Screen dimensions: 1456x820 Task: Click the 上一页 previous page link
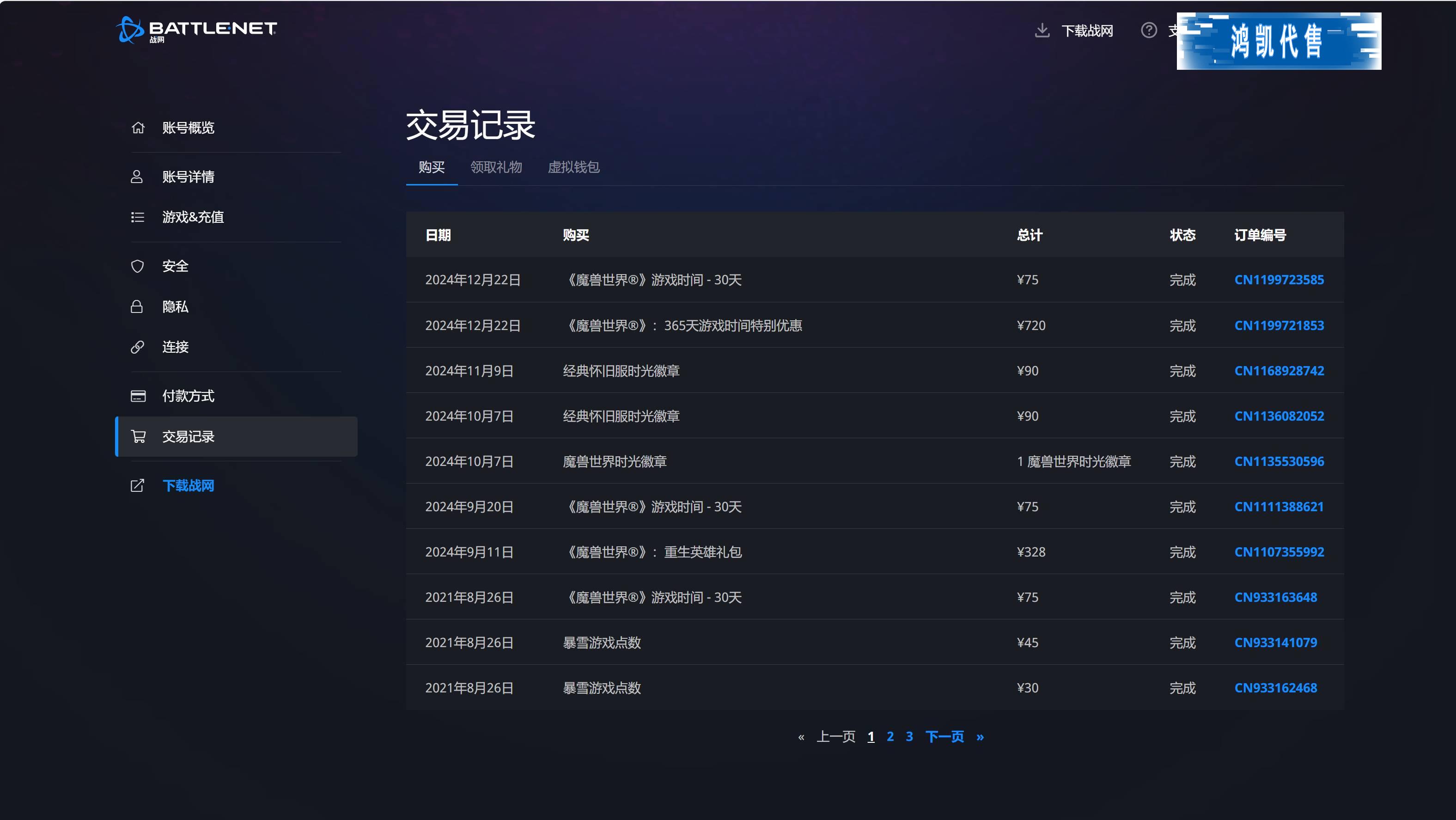[836, 736]
